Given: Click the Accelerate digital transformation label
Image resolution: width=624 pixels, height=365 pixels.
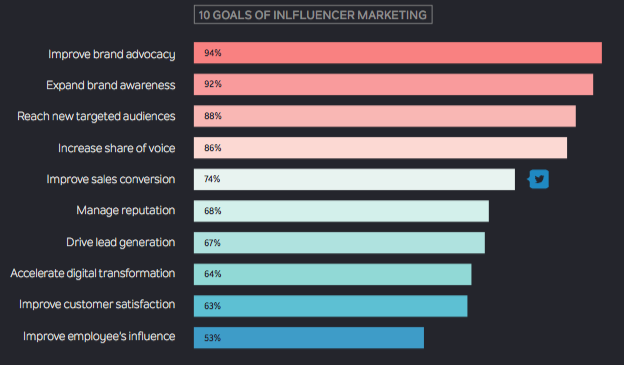Looking at the screenshot, I should click(93, 273).
